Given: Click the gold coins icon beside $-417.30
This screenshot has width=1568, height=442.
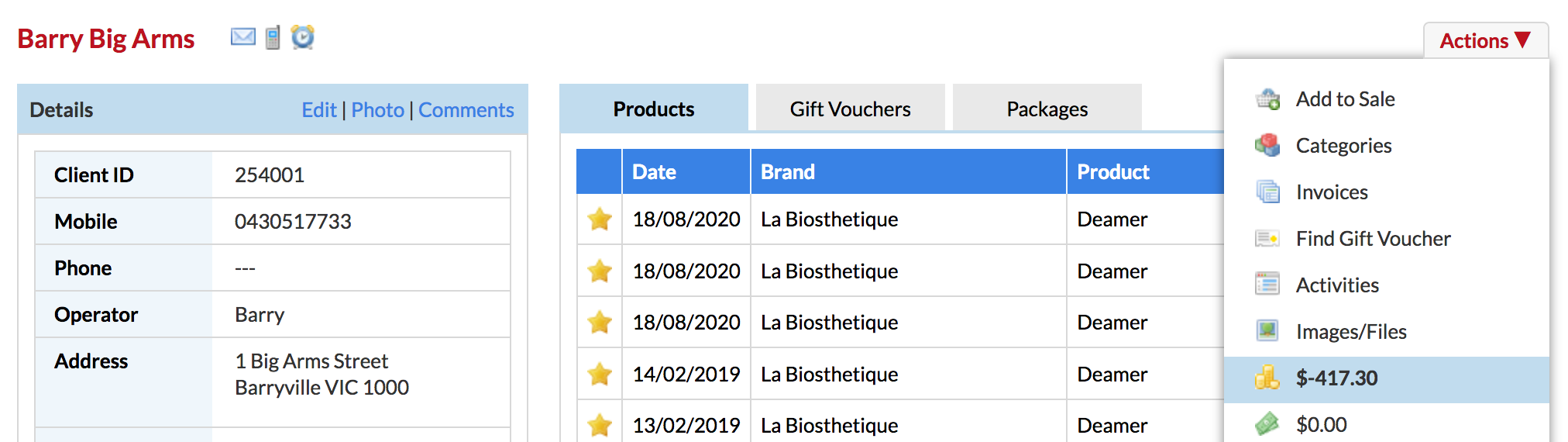Looking at the screenshot, I should [x=1267, y=378].
